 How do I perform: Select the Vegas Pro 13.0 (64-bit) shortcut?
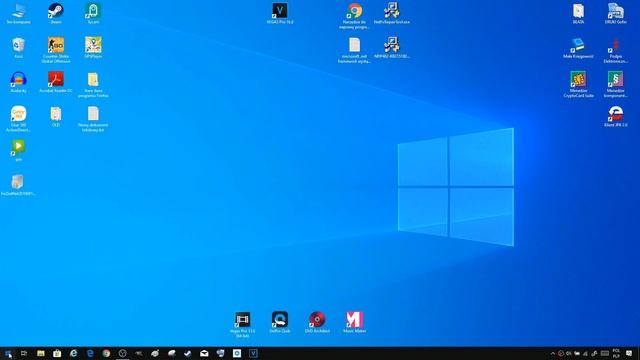242,324
